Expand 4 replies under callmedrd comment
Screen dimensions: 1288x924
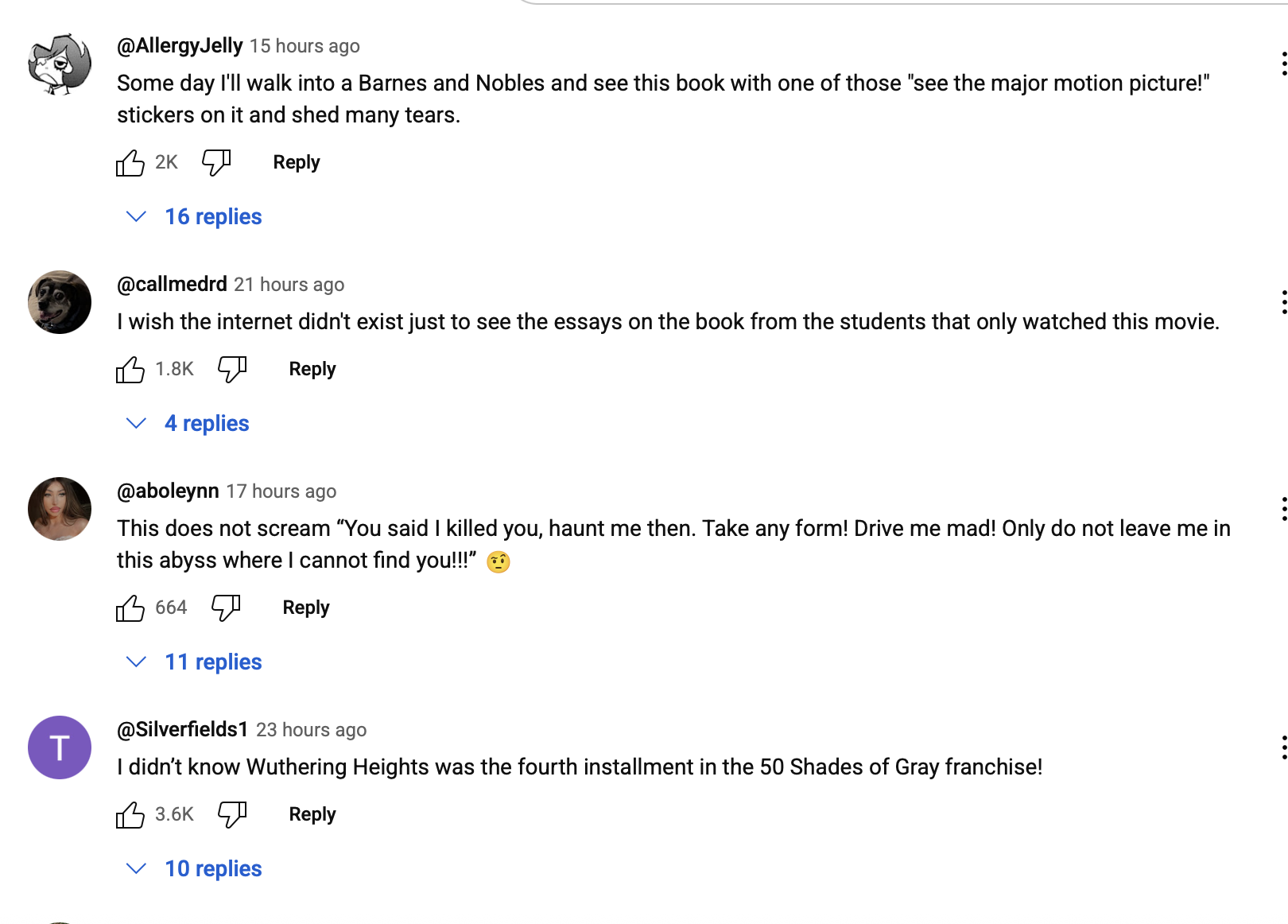(x=189, y=424)
